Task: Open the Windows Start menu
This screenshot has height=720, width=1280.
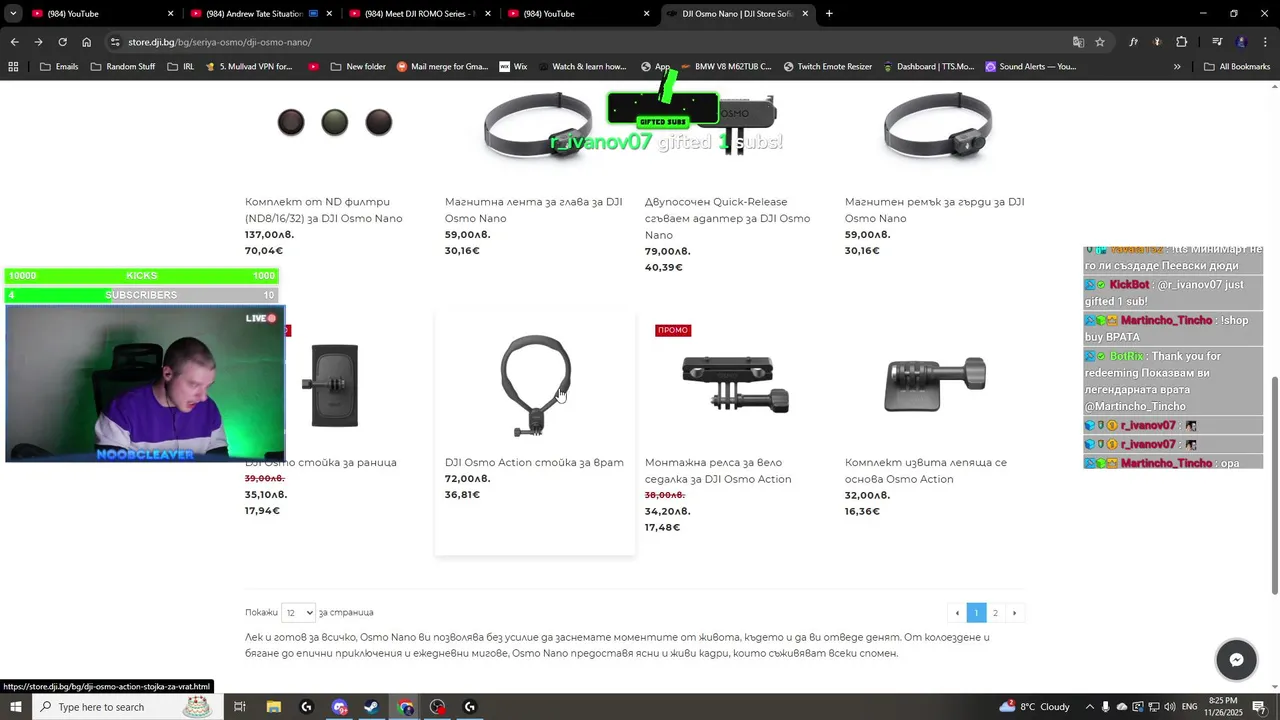Action: tap(17, 707)
